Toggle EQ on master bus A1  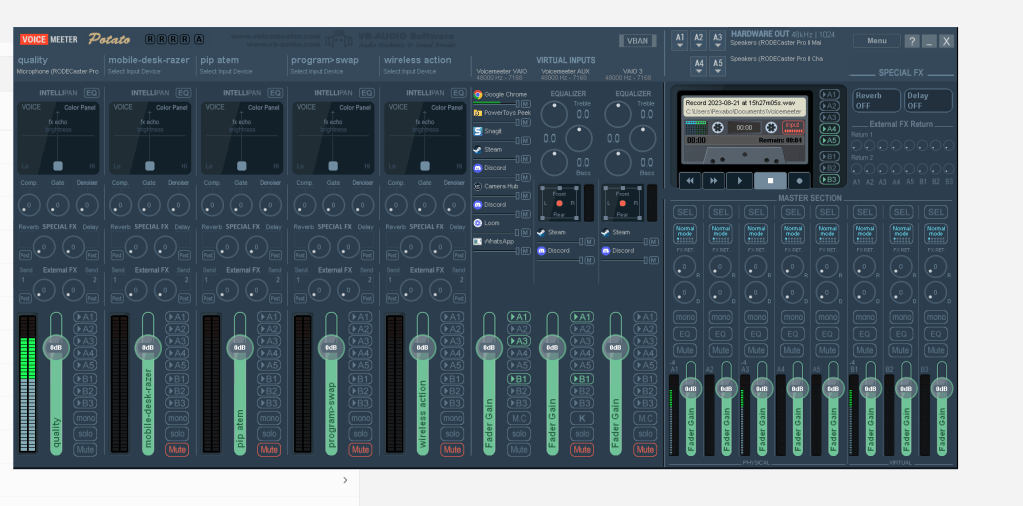point(684,334)
